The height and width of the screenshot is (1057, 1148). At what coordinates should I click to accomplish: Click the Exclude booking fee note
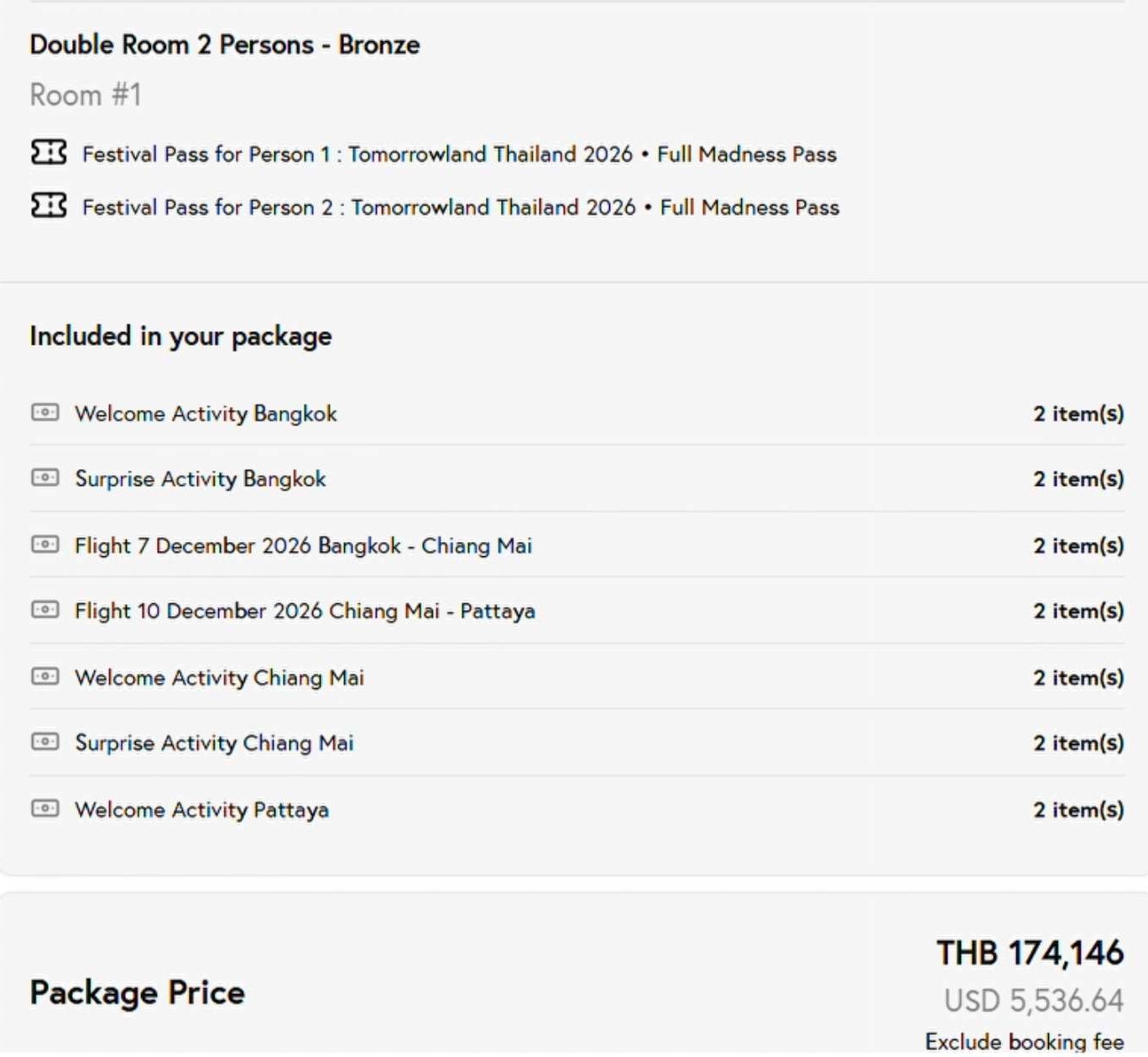[1024, 1042]
